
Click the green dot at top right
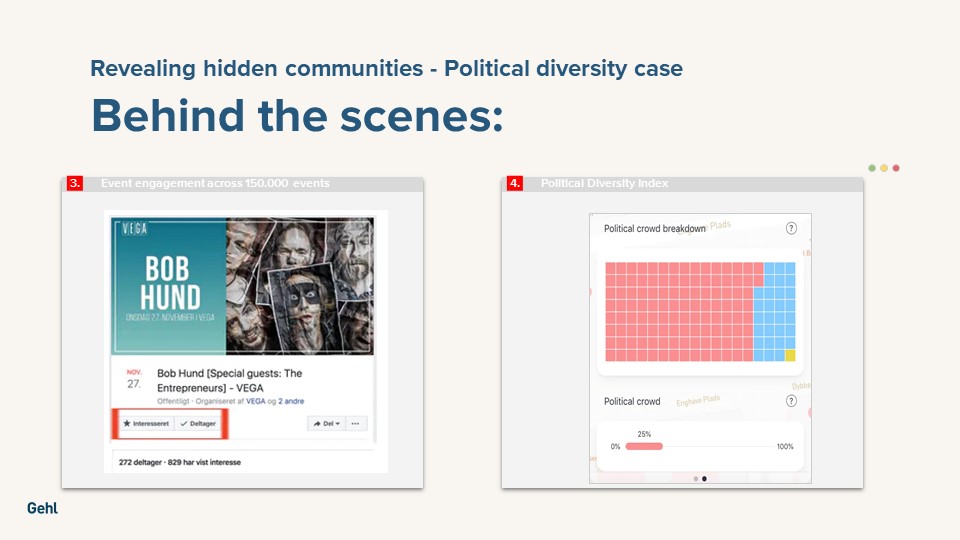tap(872, 168)
